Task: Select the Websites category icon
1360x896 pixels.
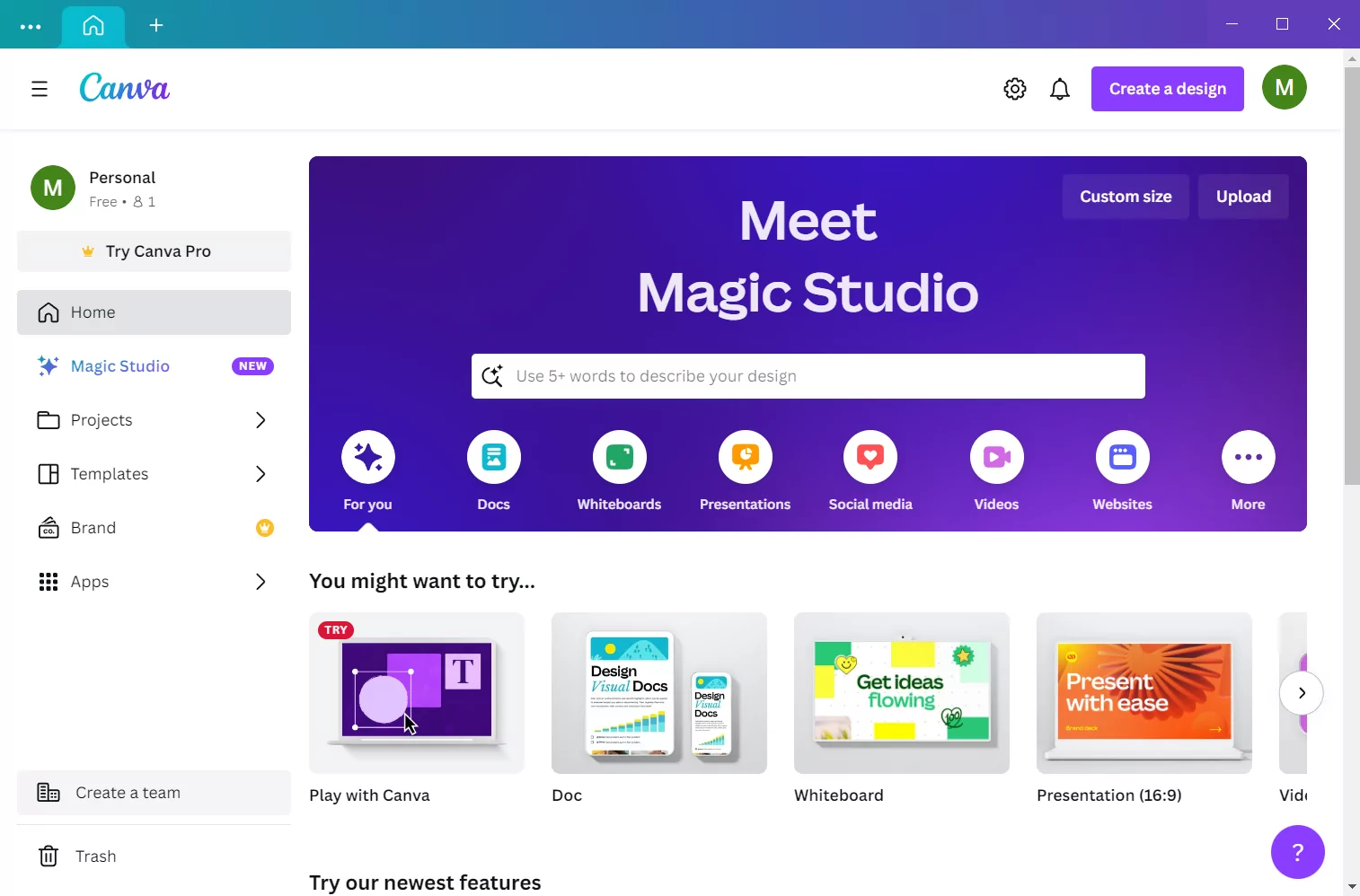Action: pyautogui.click(x=1123, y=457)
